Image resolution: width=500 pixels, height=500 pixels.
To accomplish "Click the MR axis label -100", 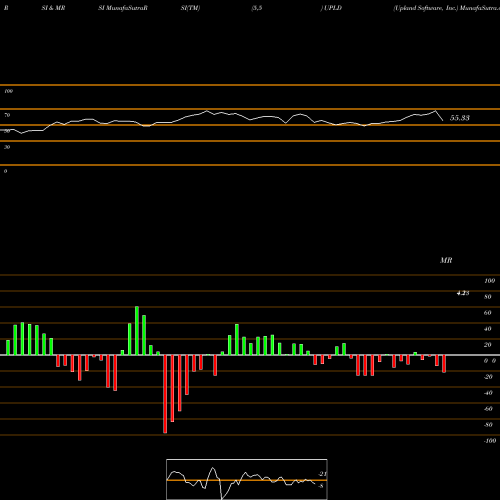I will 489,441.
